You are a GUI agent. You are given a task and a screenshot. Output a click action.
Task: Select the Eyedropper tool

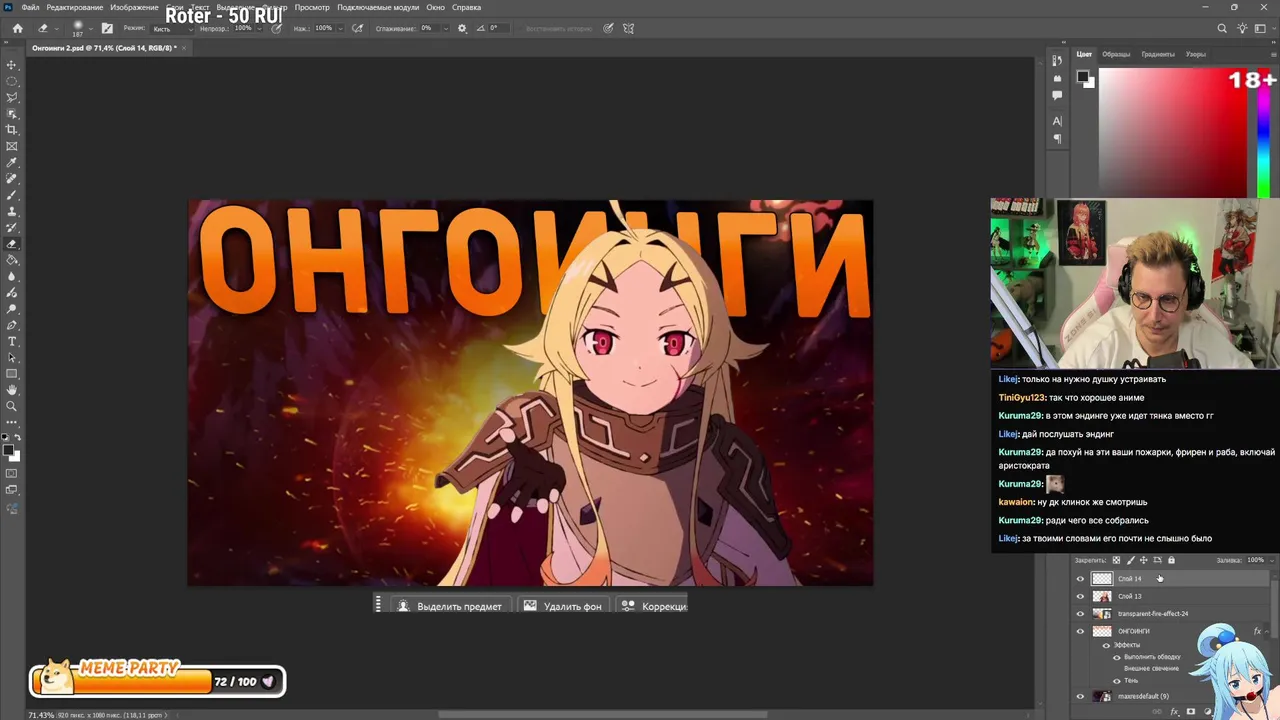point(12,162)
